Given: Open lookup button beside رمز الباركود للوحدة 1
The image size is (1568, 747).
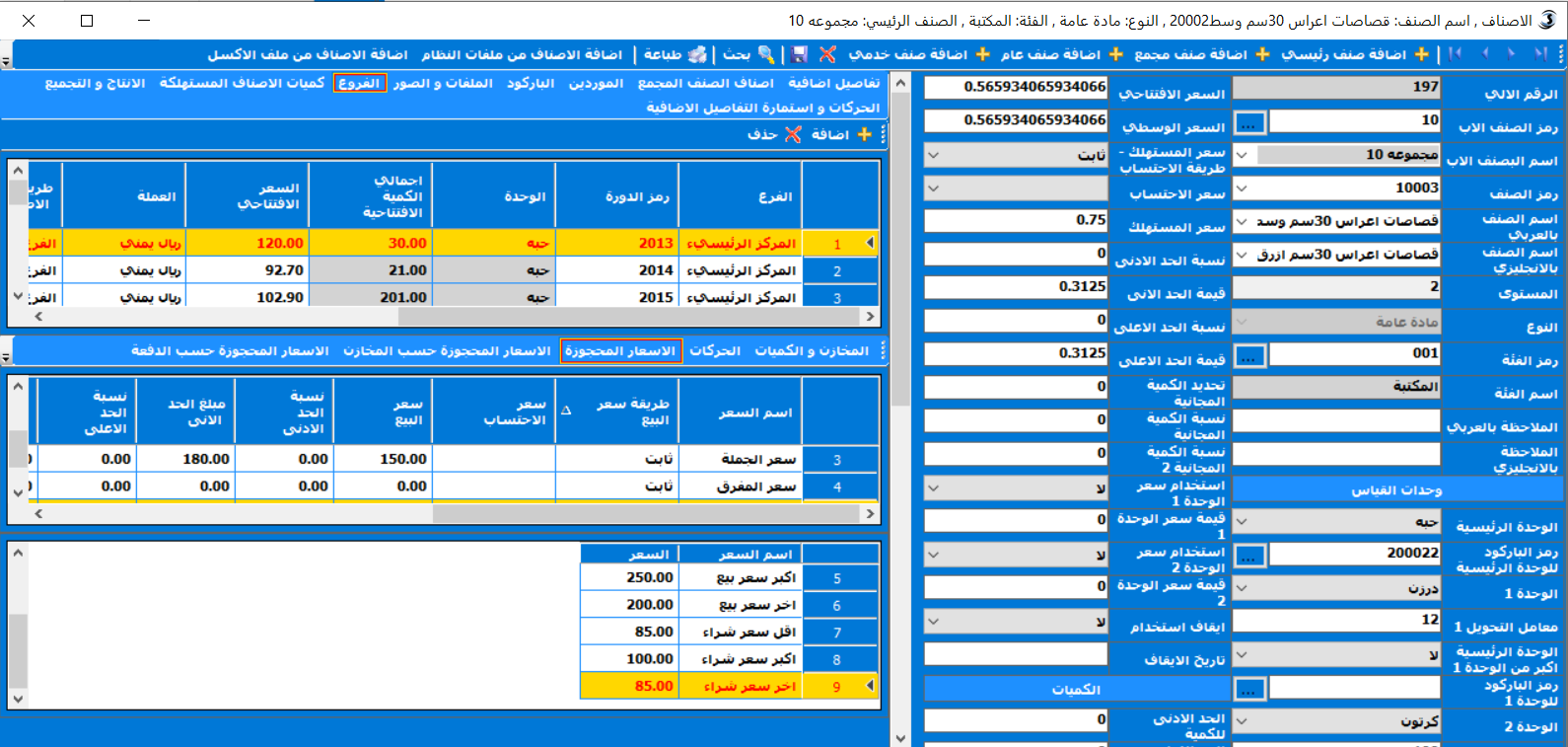Looking at the screenshot, I should pos(1249,689).
